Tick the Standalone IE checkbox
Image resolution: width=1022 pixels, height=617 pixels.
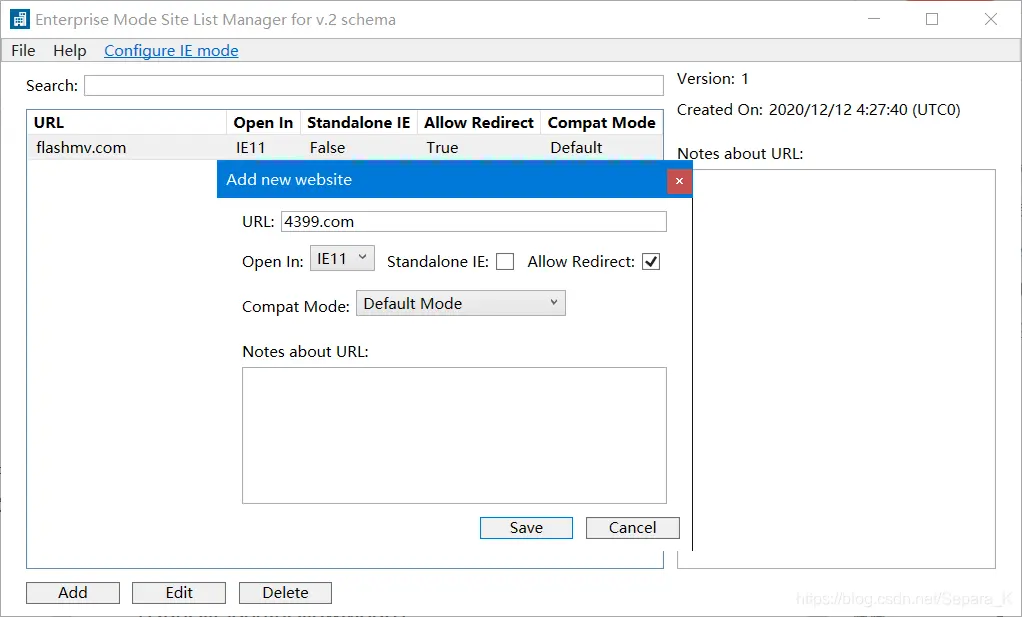click(x=505, y=262)
